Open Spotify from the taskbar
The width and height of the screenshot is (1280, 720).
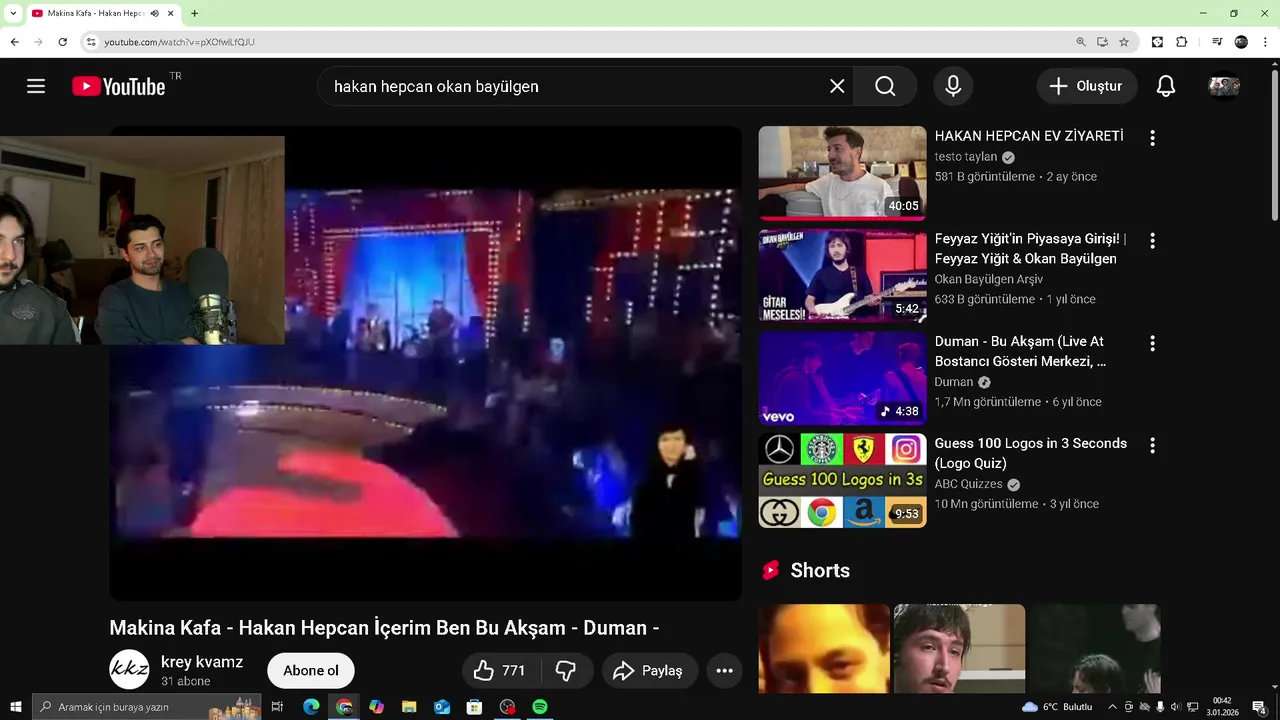(540, 707)
